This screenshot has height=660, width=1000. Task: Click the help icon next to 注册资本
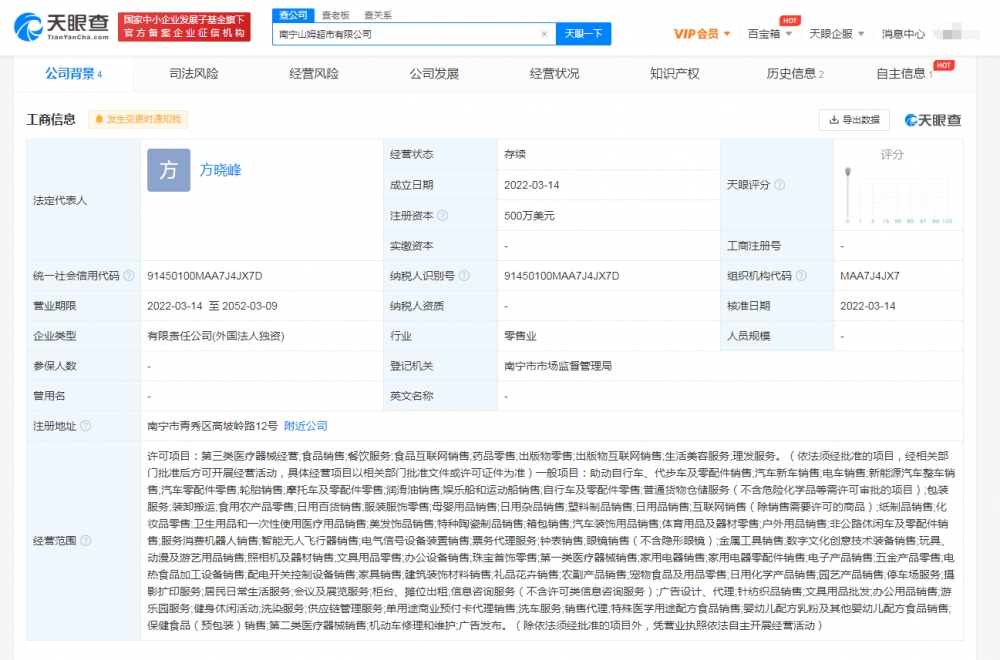[x=443, y=216]
